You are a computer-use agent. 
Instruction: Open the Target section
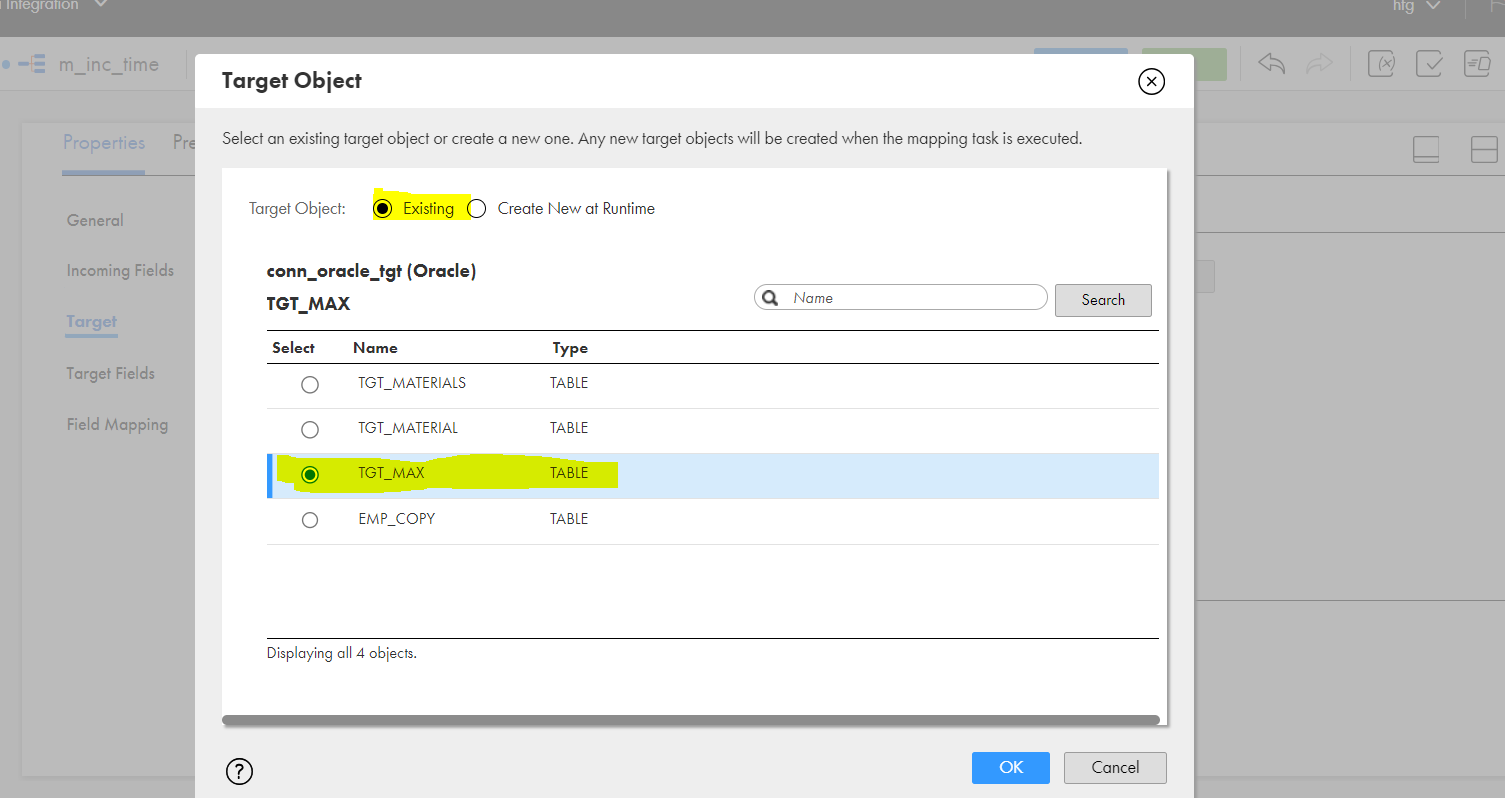(x=91, y=321)
